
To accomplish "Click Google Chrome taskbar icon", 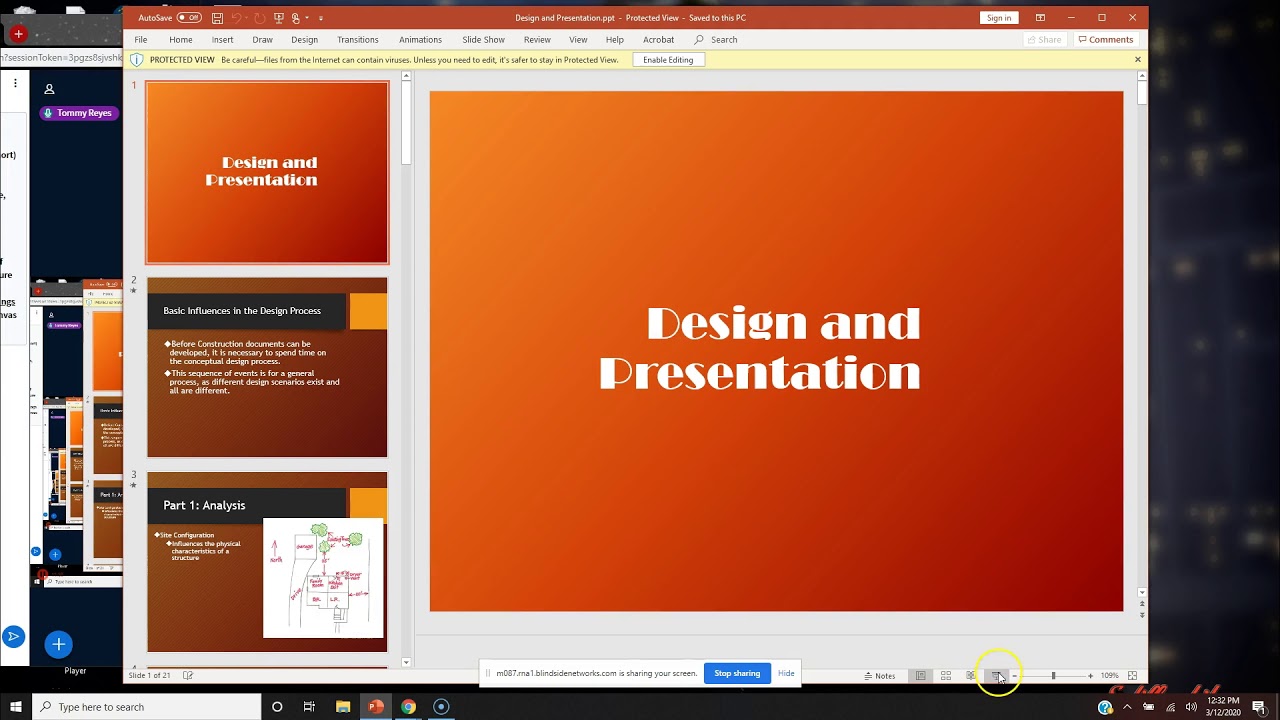I will (x=408, y=707).
